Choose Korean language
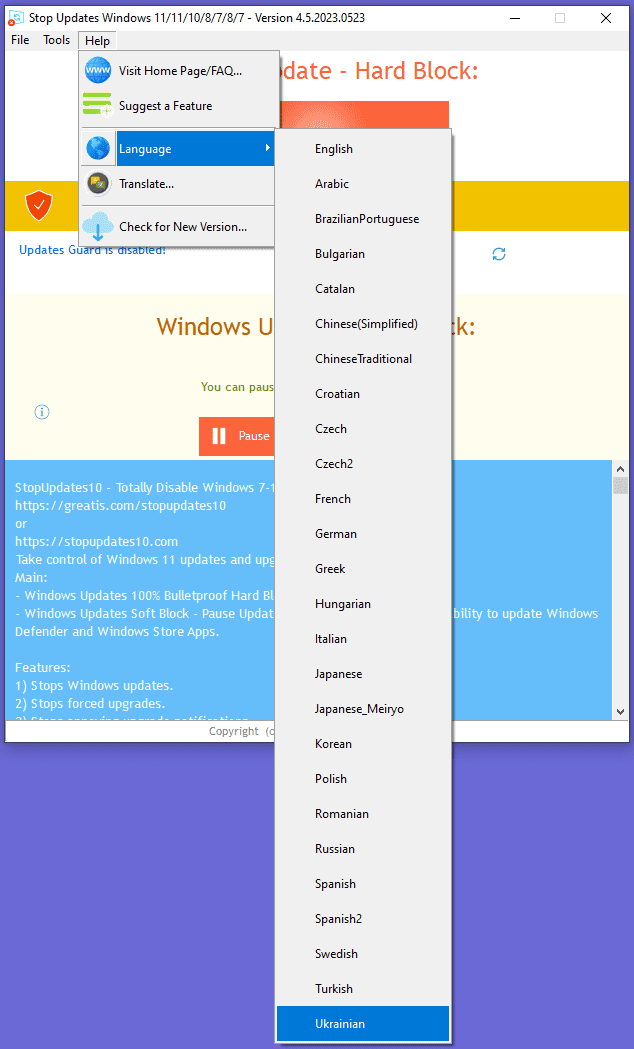Screen dimensions: 634x1049 pos(363,744)
